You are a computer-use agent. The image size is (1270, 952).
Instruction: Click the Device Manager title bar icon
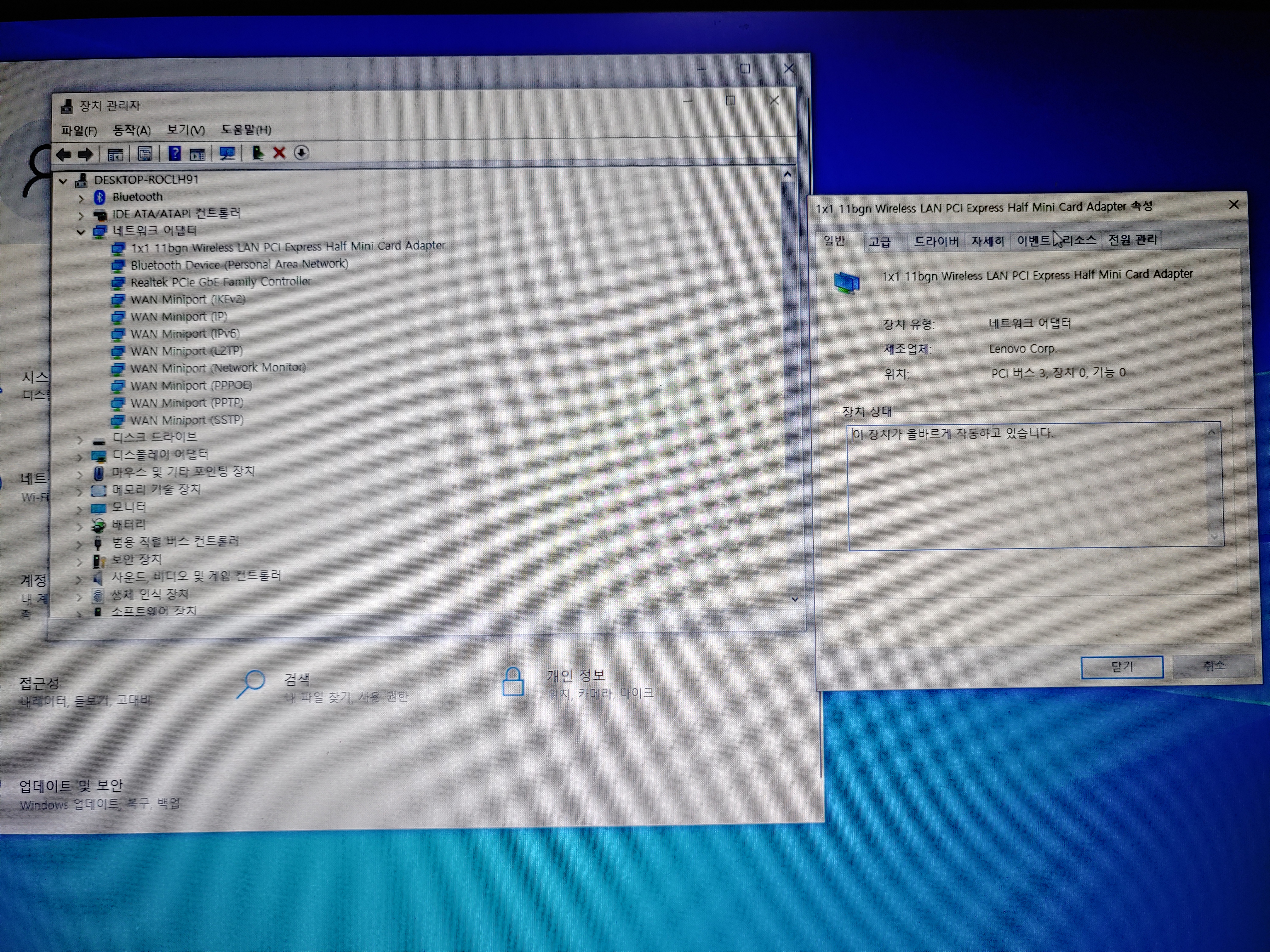tap(67, 107)
